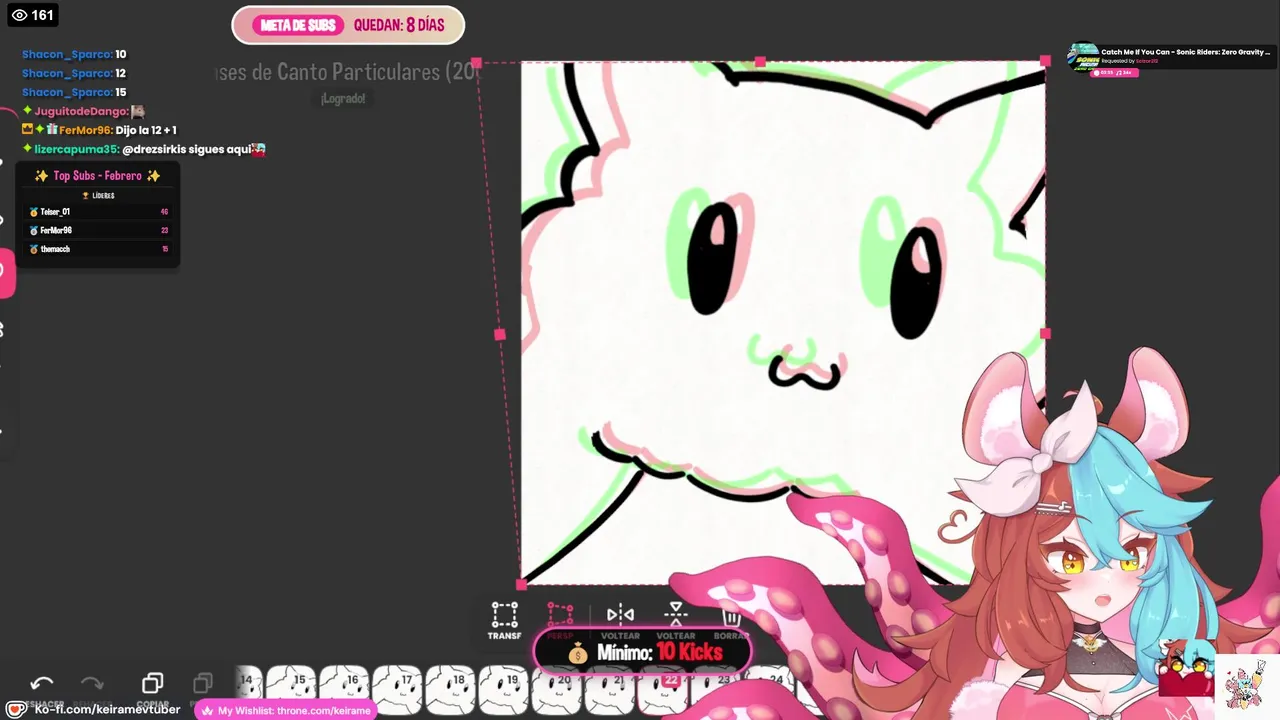This screenshot has width=1280, height=720.
Task: Click the Líderes trophy label
Action: (98, 196)
